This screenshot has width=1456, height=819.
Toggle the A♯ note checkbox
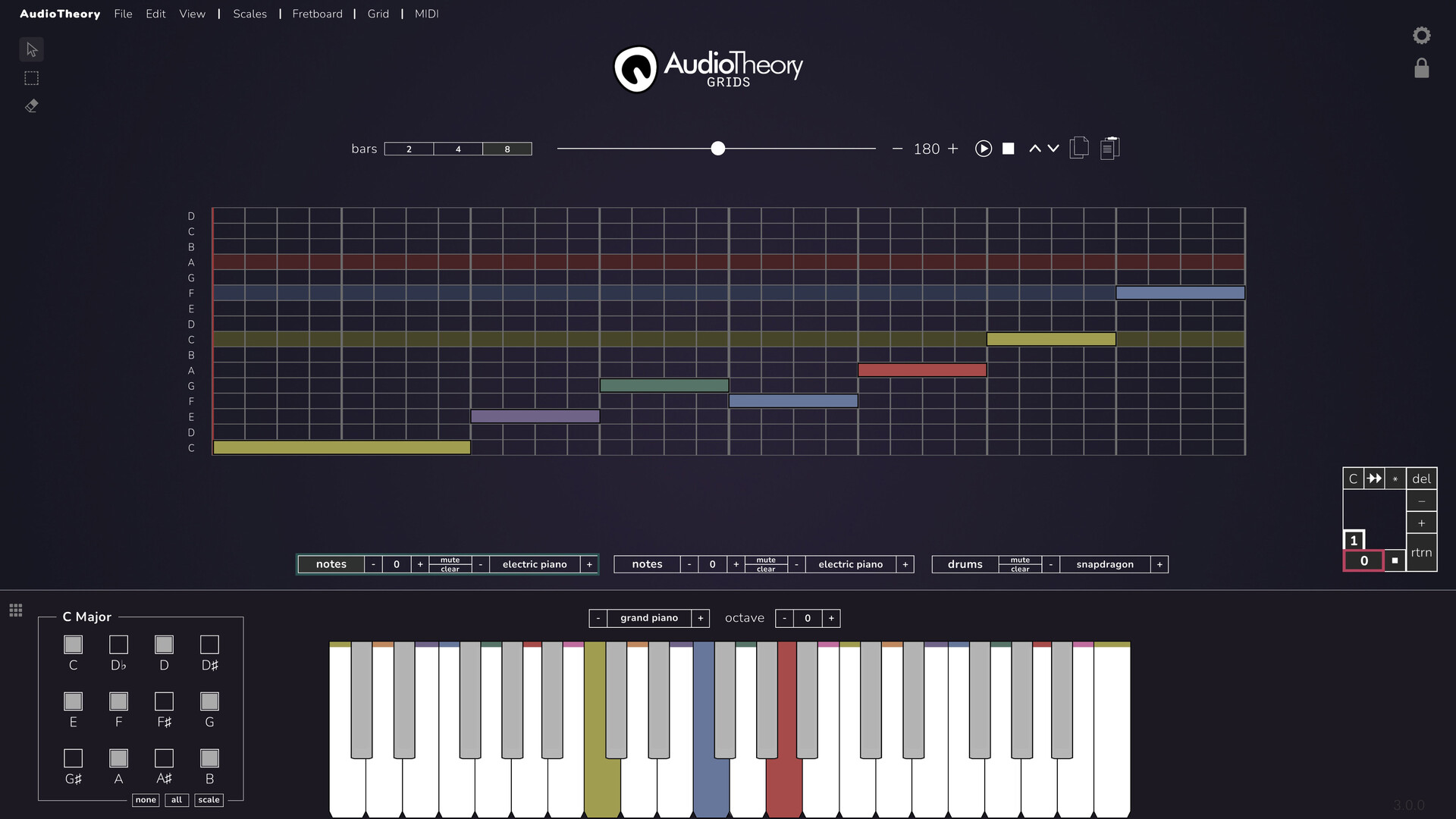point(164,758)
